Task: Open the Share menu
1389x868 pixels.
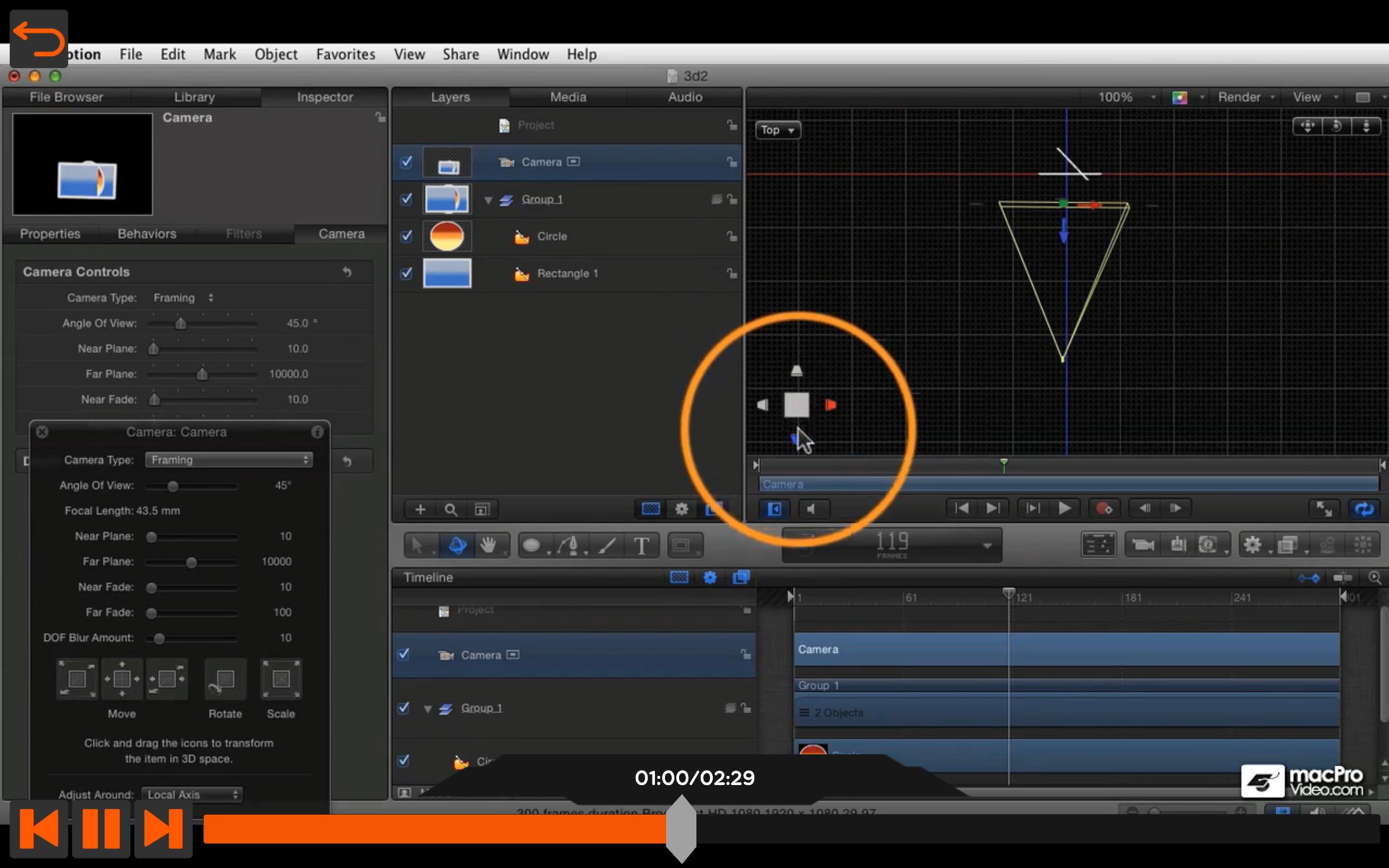Action: pos(460,54)
